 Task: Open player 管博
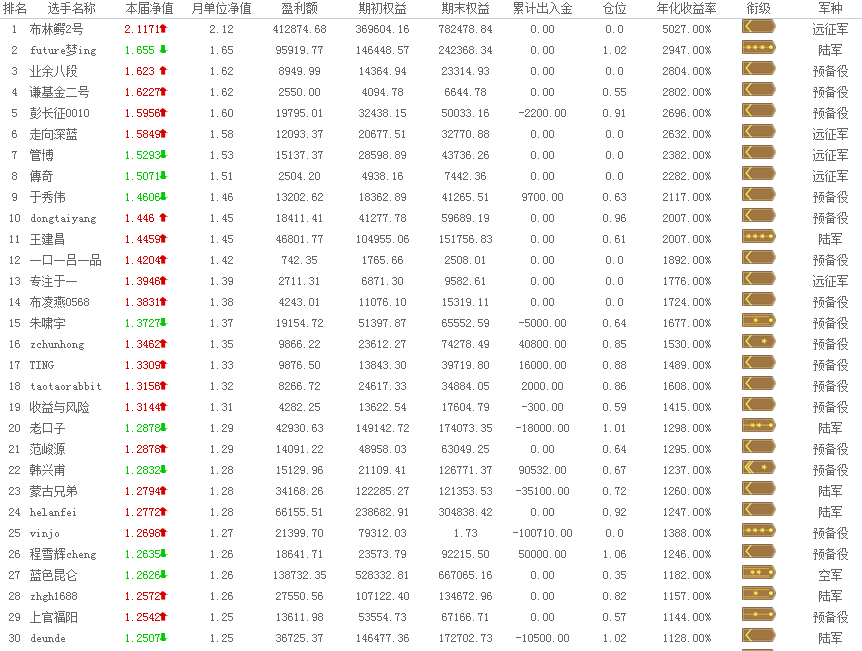(42, 155)
